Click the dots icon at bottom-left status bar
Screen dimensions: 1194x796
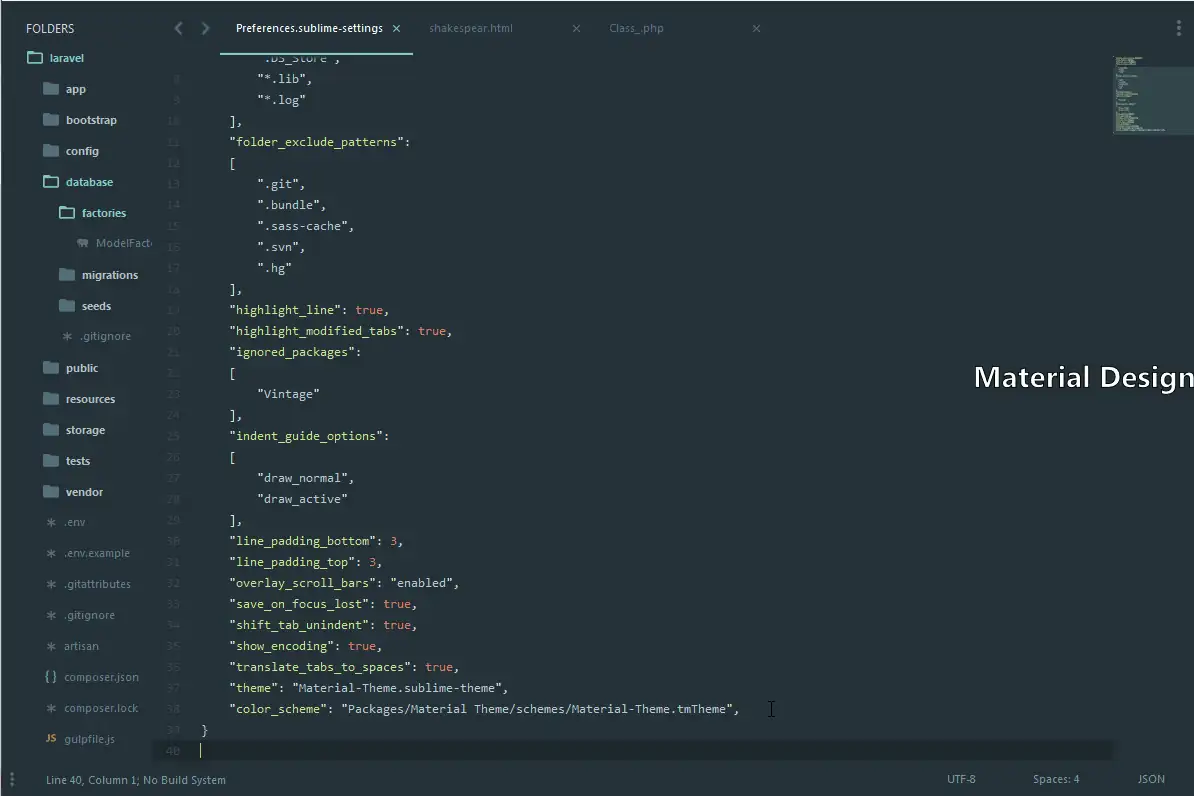coord(12,779)
